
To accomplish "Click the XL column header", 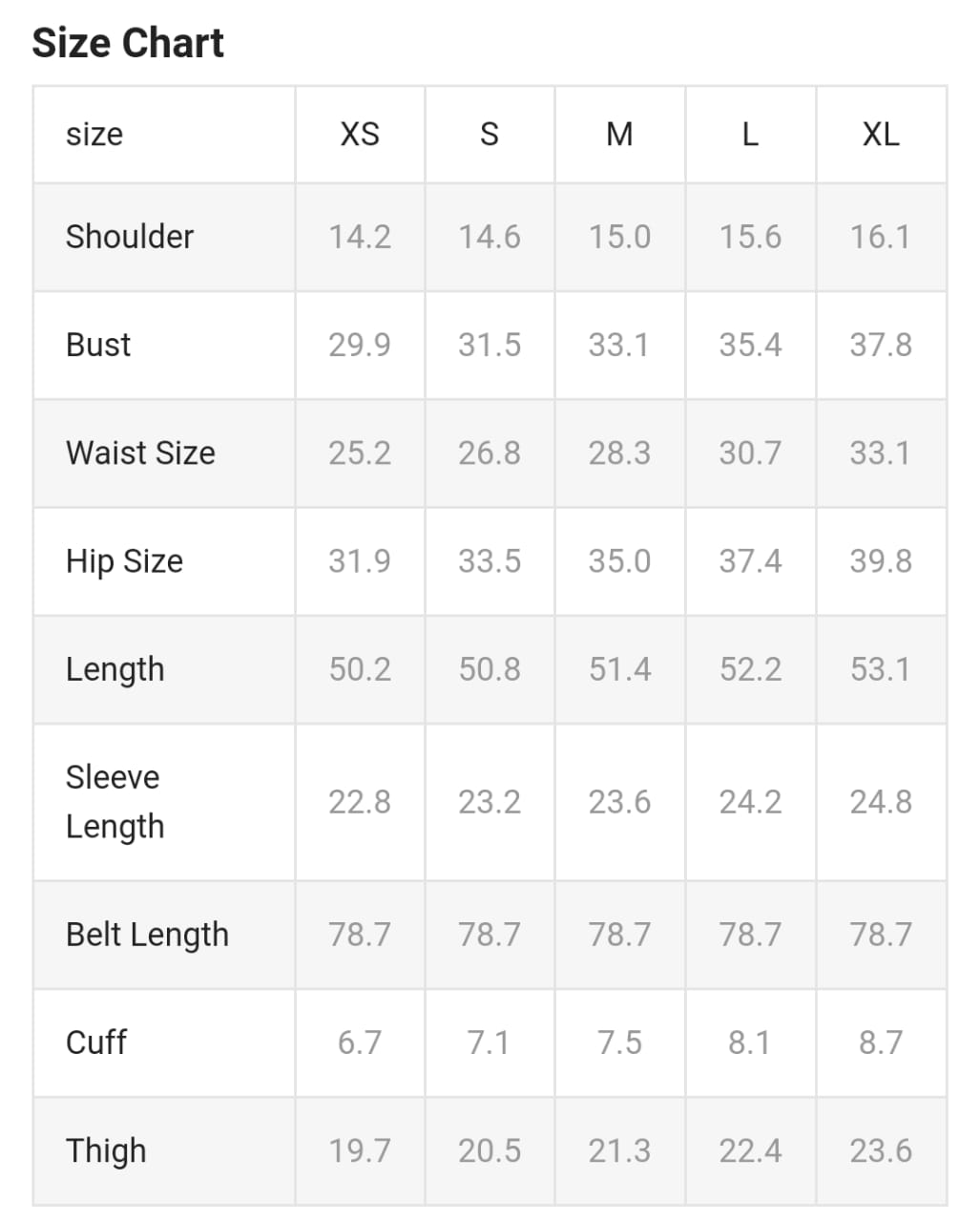I will (x=880, y=134).
